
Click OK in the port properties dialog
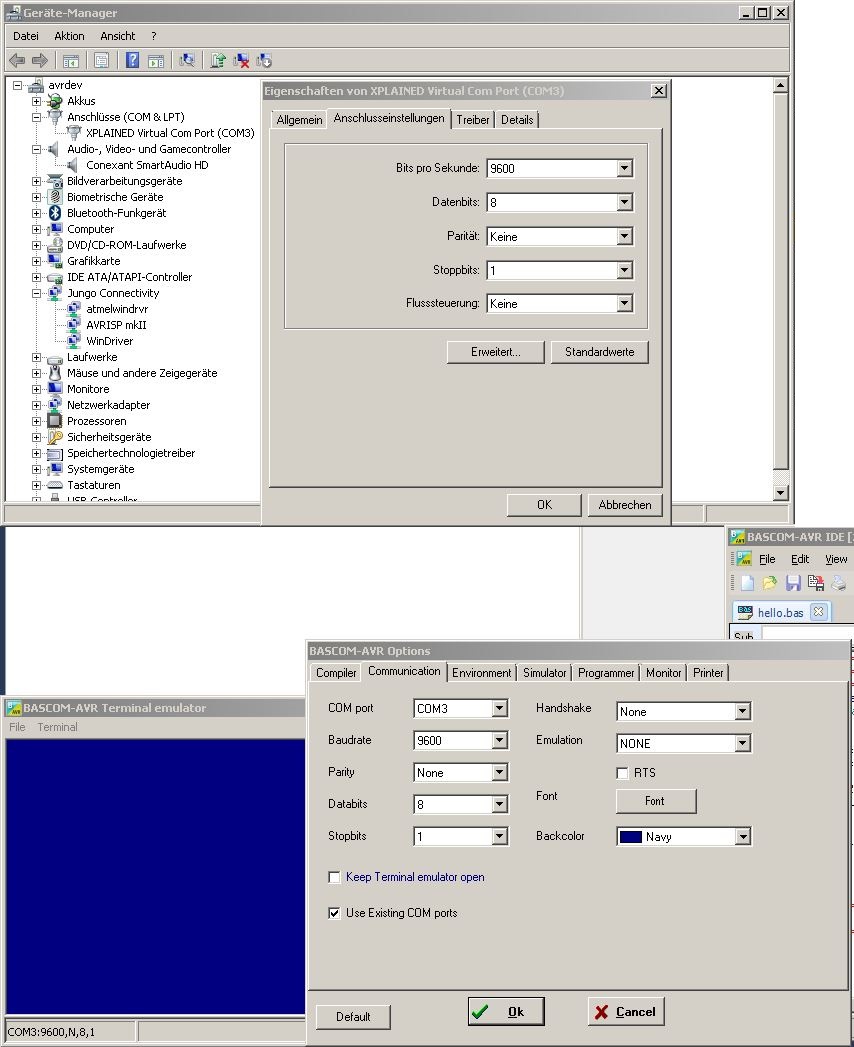[x=544, y=505]
